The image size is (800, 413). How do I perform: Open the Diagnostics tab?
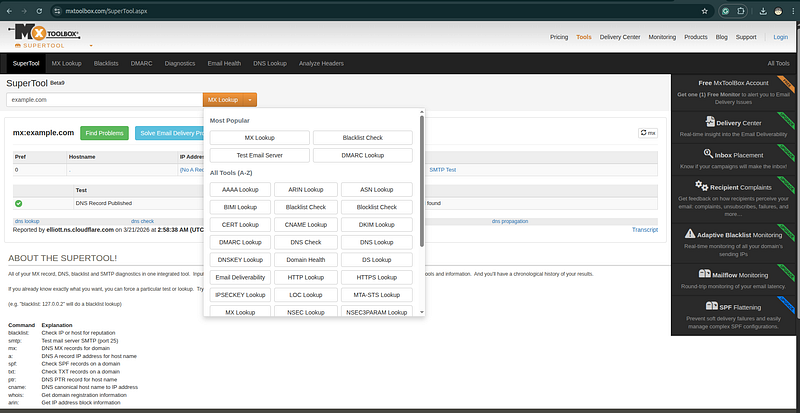(180, 63)
